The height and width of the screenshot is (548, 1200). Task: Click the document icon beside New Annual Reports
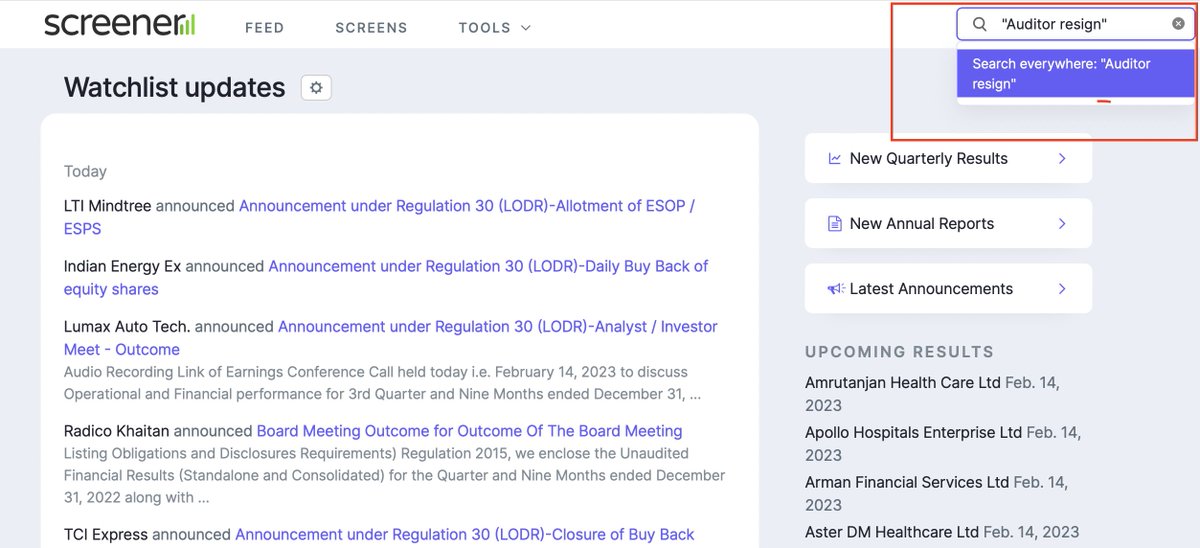834,223
